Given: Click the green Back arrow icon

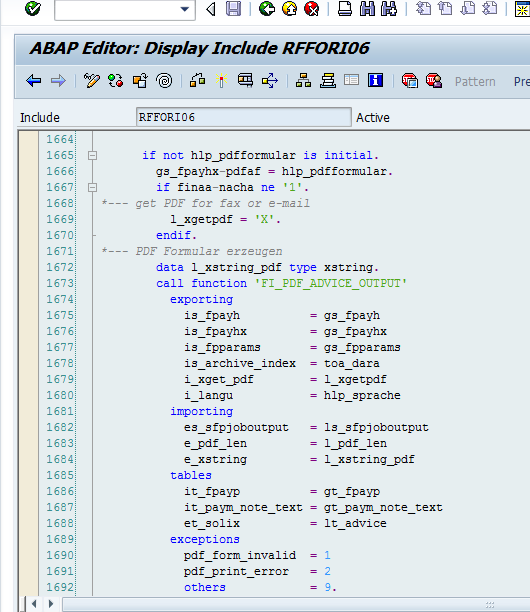Looking at the screenshot, I should pyautogui.click(x=267, y=9).
